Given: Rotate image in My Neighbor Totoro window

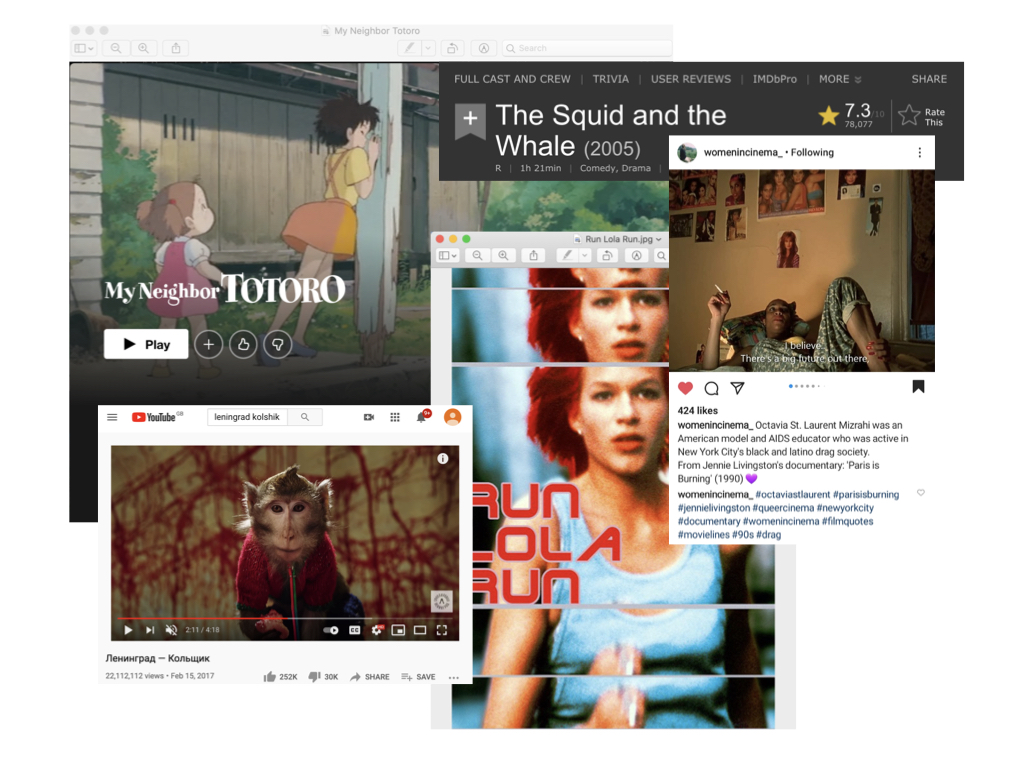Looking at the screenshot, I should pos(452,48).
